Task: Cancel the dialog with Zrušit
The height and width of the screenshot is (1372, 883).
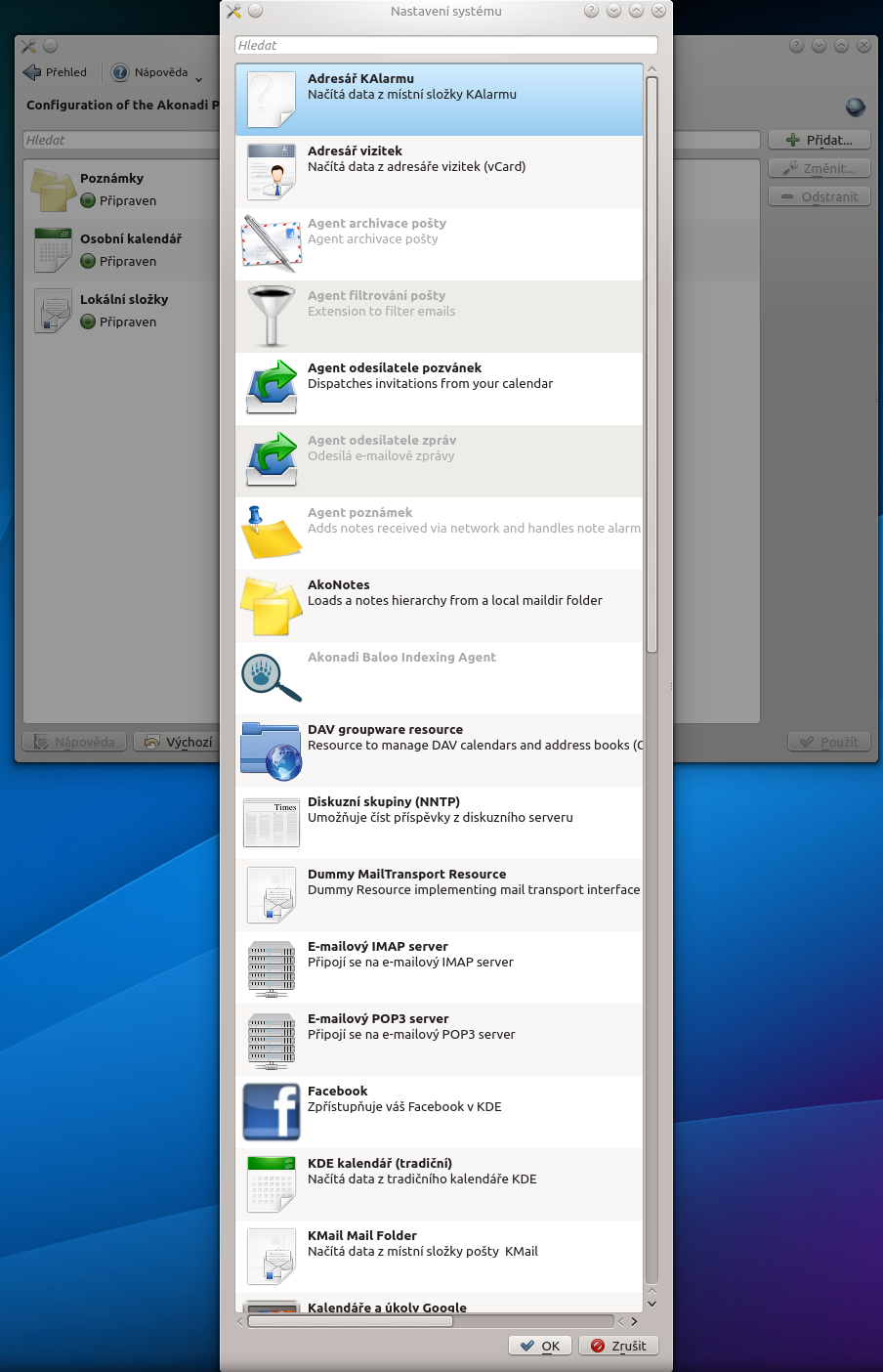Action: pyautogui.click(x=618, y=1346)
